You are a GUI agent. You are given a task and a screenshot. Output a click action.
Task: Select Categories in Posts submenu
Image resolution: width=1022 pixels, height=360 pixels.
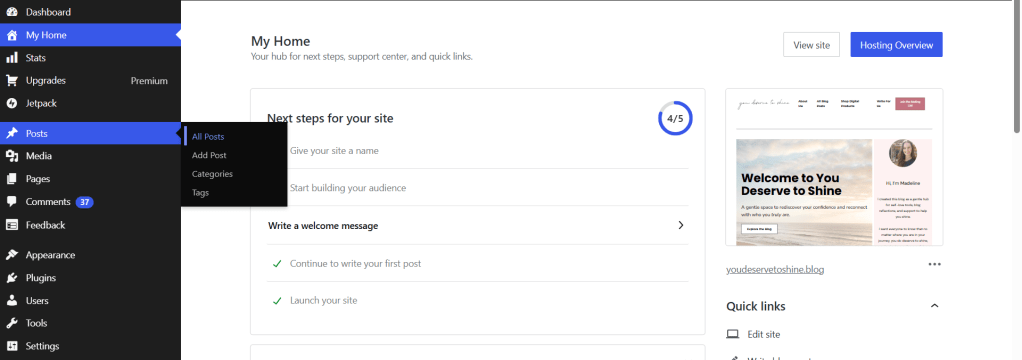212,174
